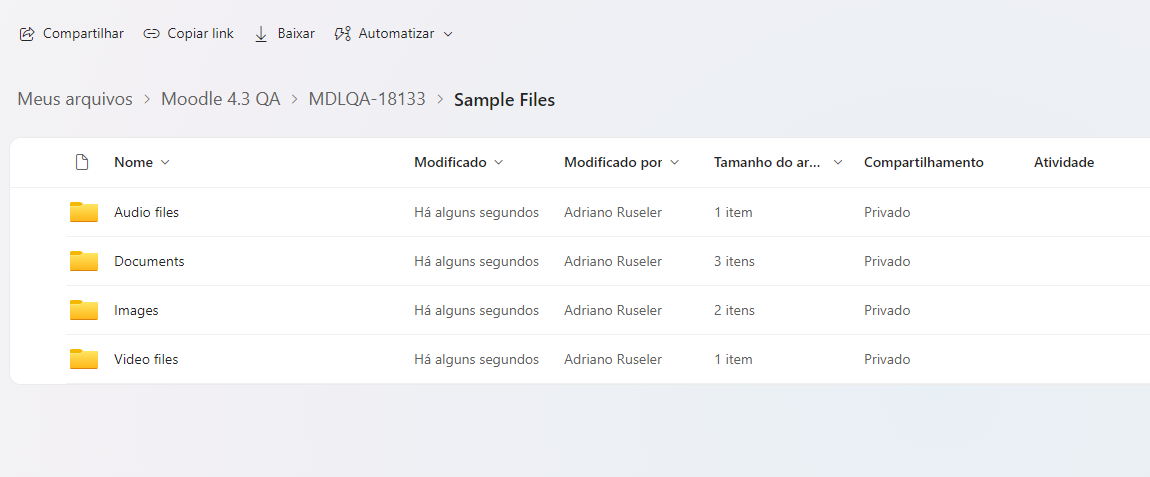Viewport: 1150px width, 477px height.
Task: Select the Documents folder icon
Action: [84, 261]
